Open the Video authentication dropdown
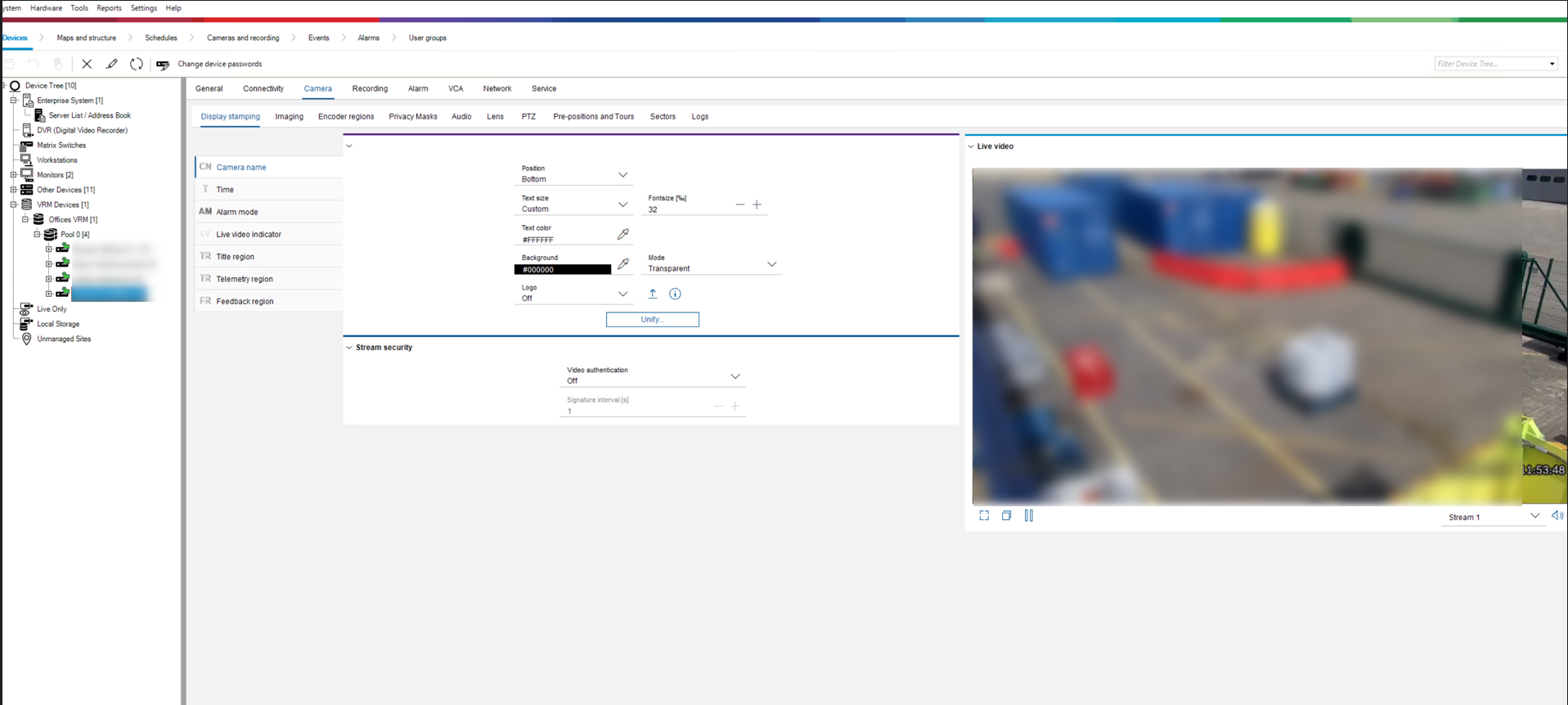Image resolution: width=1568 pixels, height=705 pixels. pyautogui.click(x=735, y=376)
